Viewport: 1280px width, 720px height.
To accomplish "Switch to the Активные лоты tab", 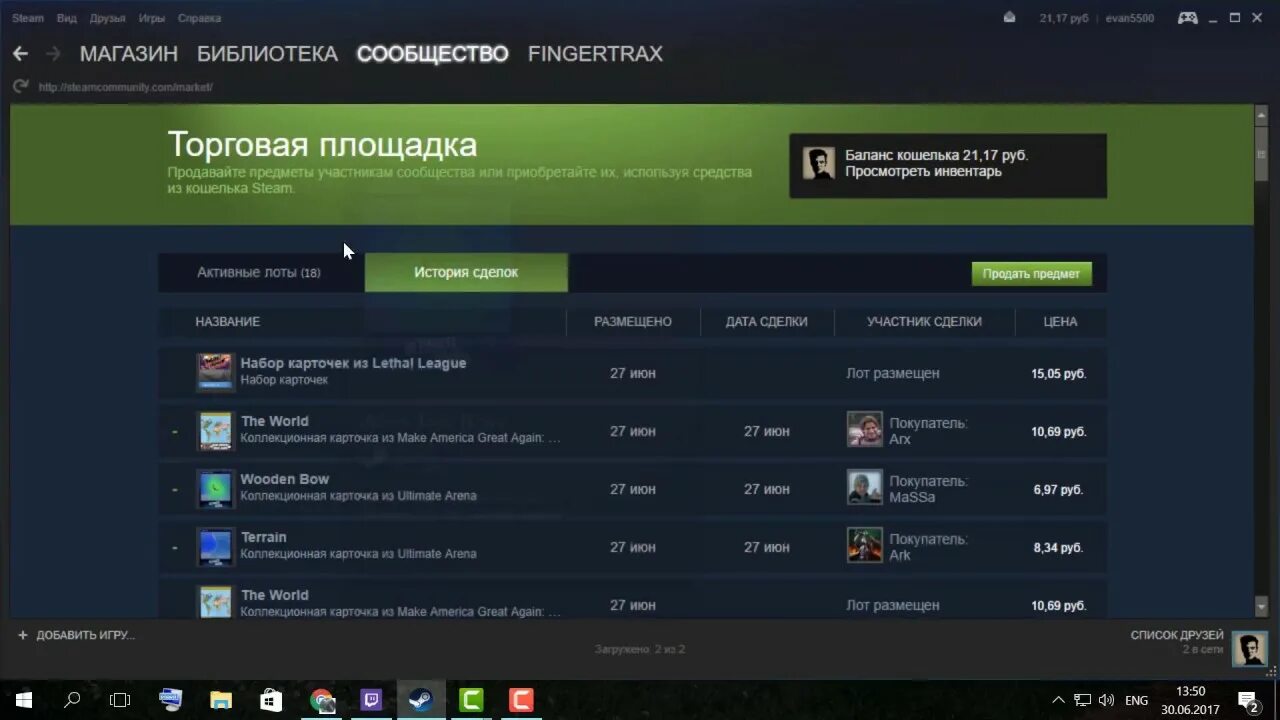I will coord(259,272).
